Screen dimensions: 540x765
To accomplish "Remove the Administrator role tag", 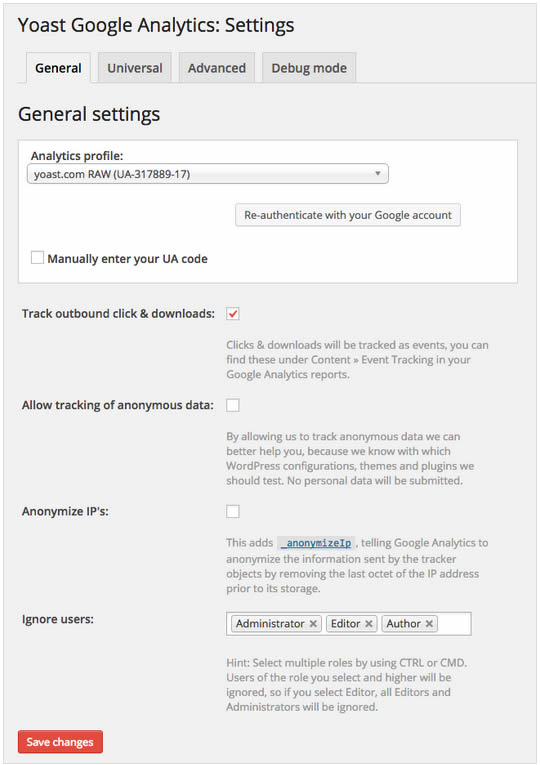I will pos(313,624).
